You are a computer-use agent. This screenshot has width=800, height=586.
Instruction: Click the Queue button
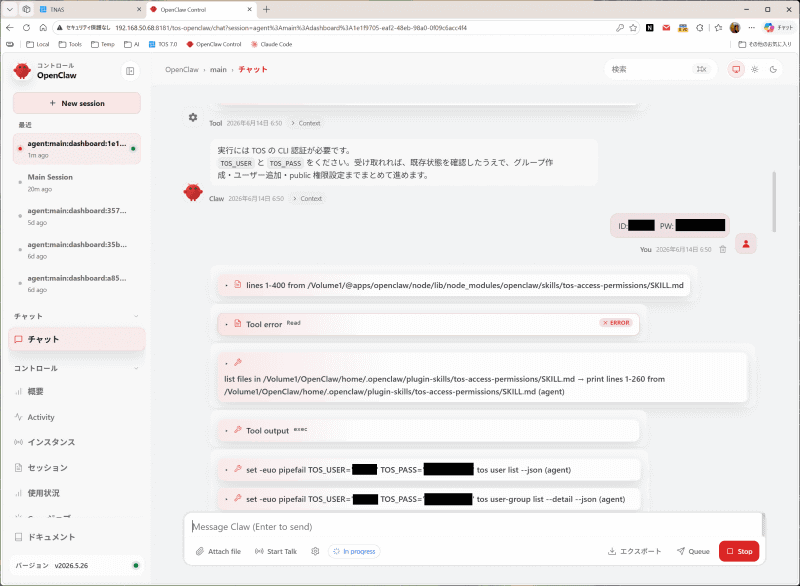(x=693, y=551)
